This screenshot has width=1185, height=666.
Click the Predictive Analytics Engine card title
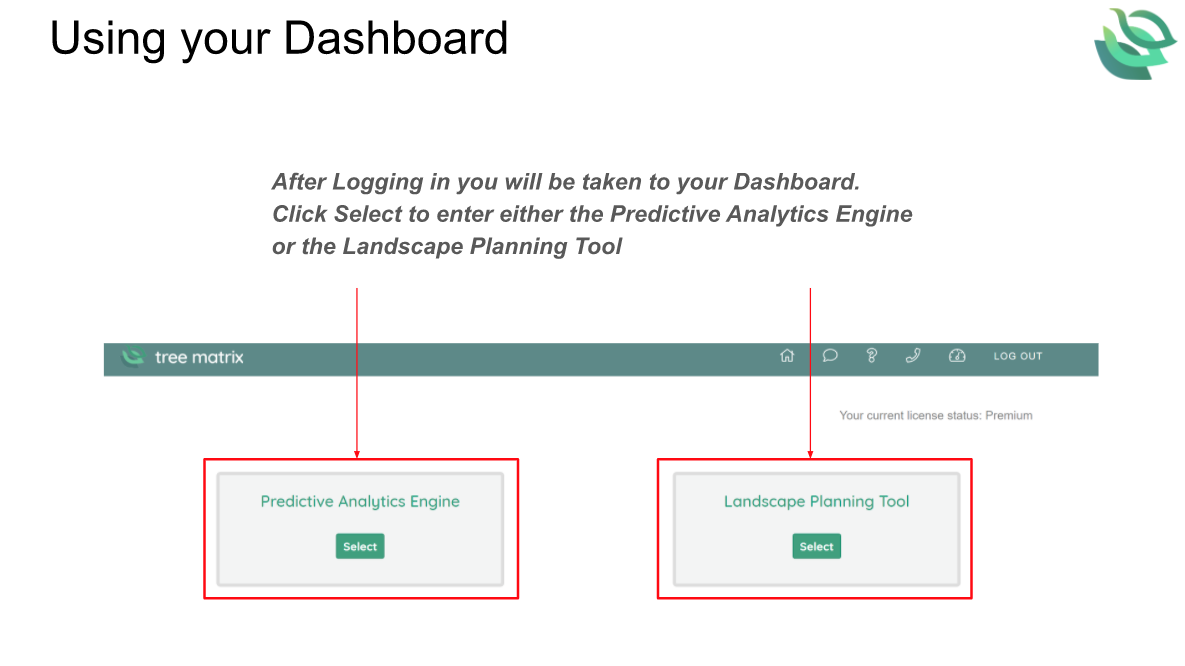tap(360, 501)
